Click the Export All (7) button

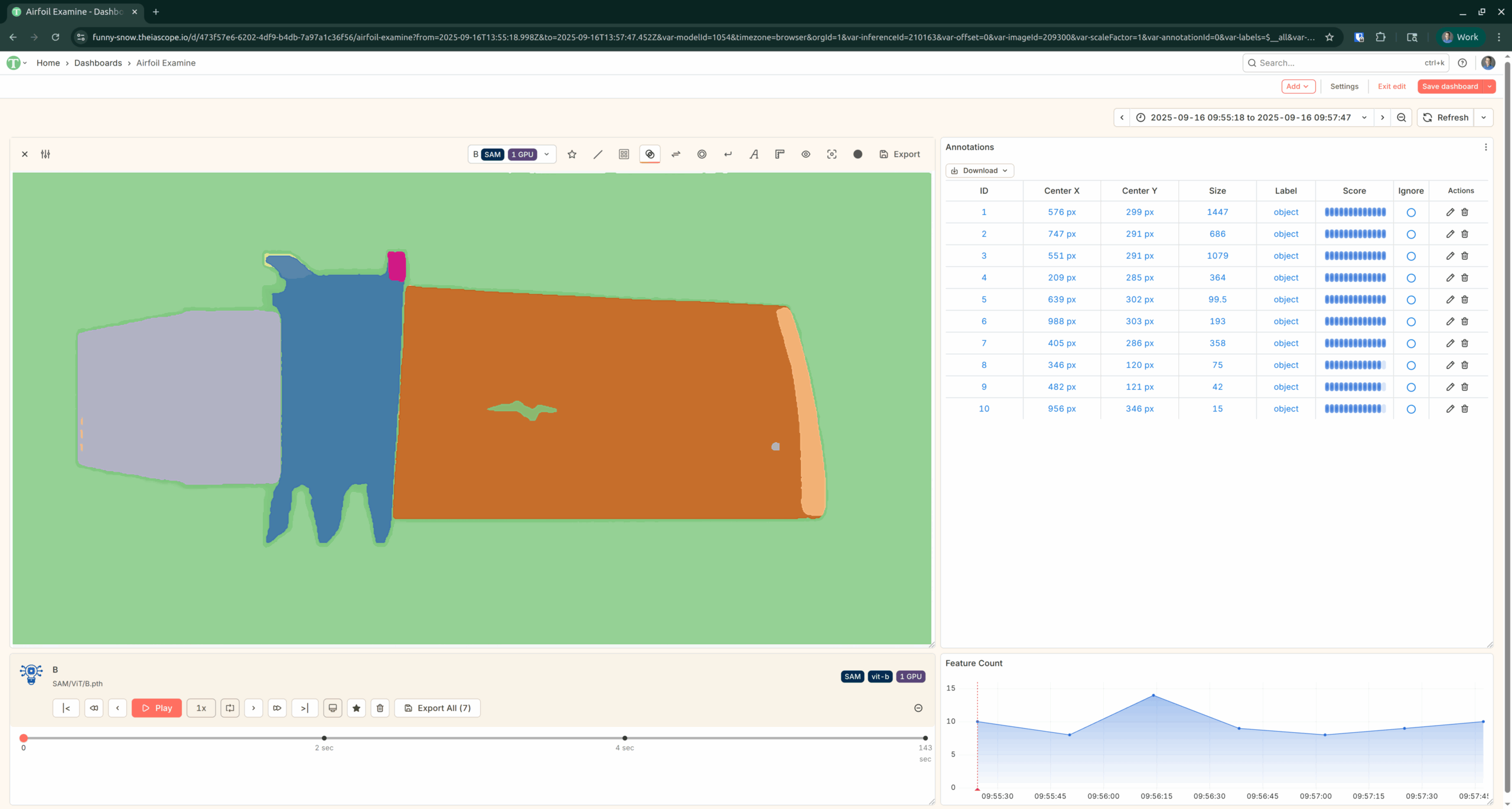pos(438,708)
